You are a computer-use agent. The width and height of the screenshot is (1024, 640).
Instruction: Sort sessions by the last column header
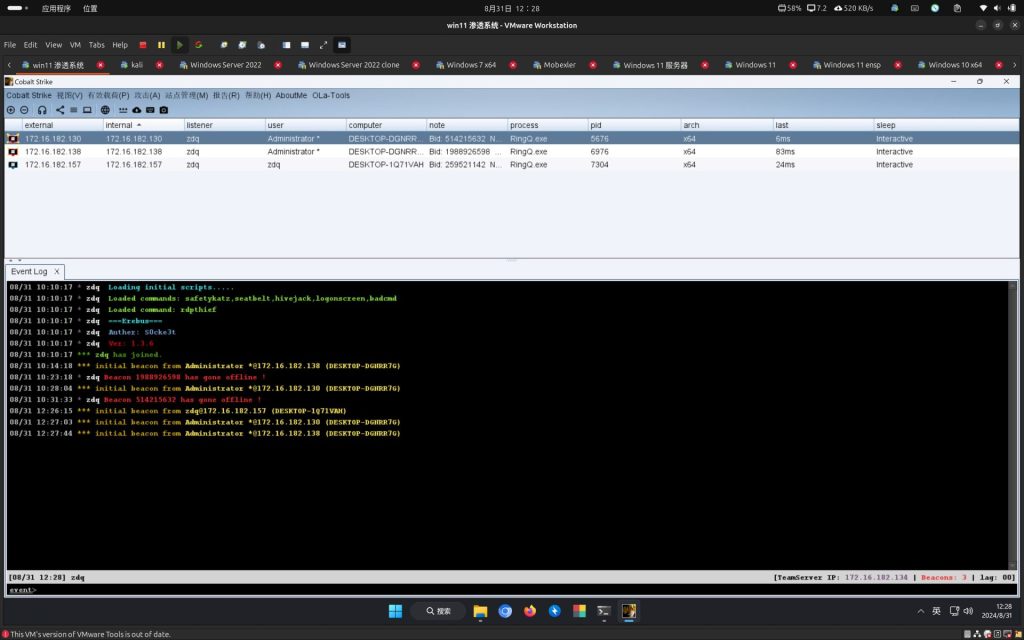(x=824, y=125)
